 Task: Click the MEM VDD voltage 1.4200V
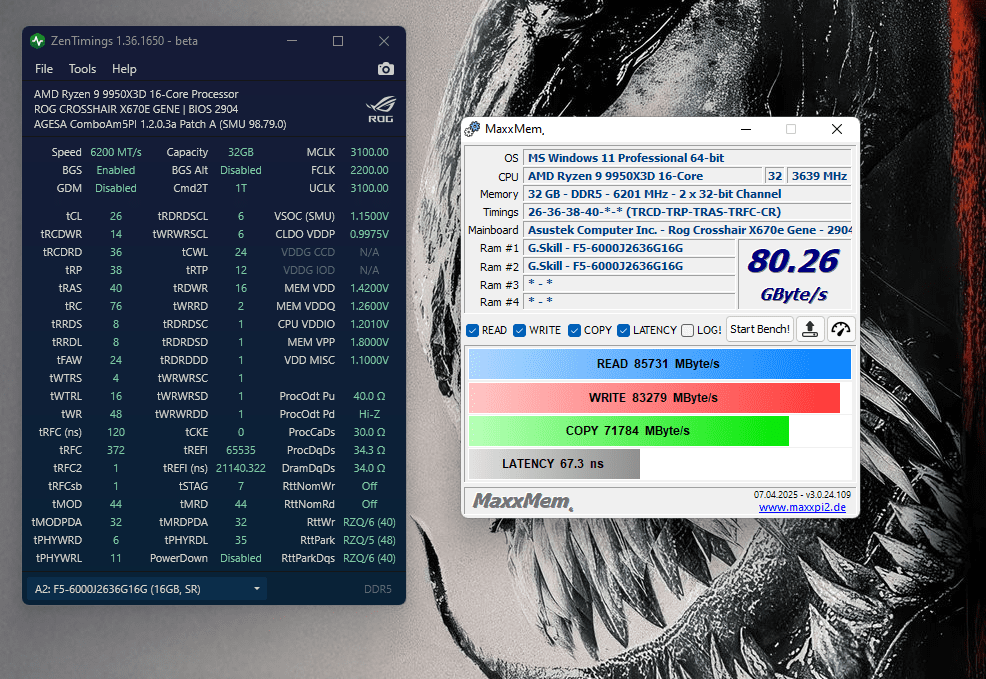pos(369,288)
